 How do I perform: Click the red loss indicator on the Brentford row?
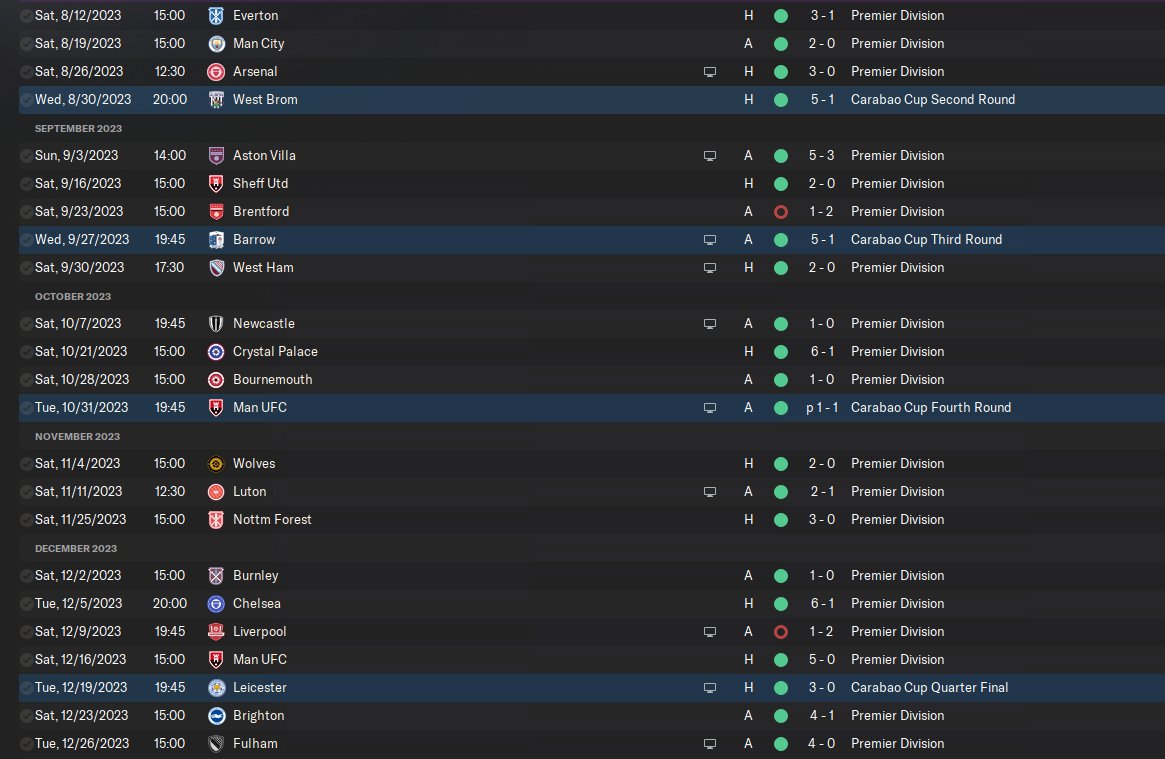pos(781,212)
